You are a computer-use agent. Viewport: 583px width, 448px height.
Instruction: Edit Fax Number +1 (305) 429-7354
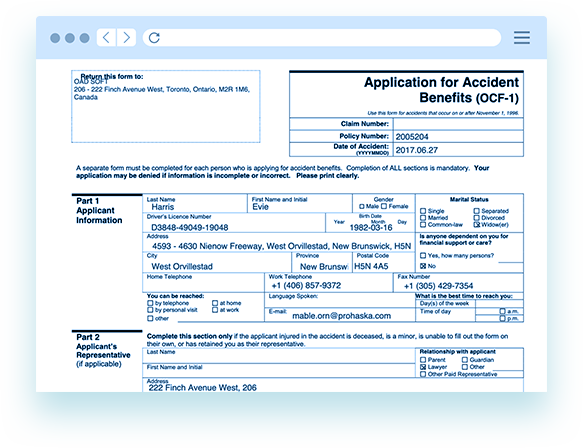pyautogui.click(x=458, y=283)
